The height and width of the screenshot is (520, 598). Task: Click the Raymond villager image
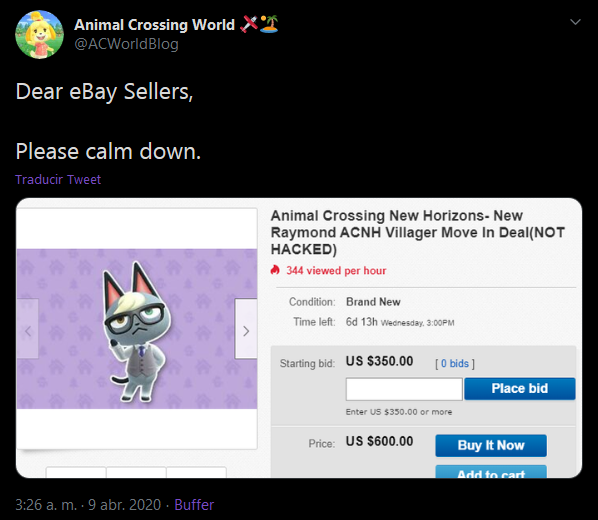pos(137,329)
